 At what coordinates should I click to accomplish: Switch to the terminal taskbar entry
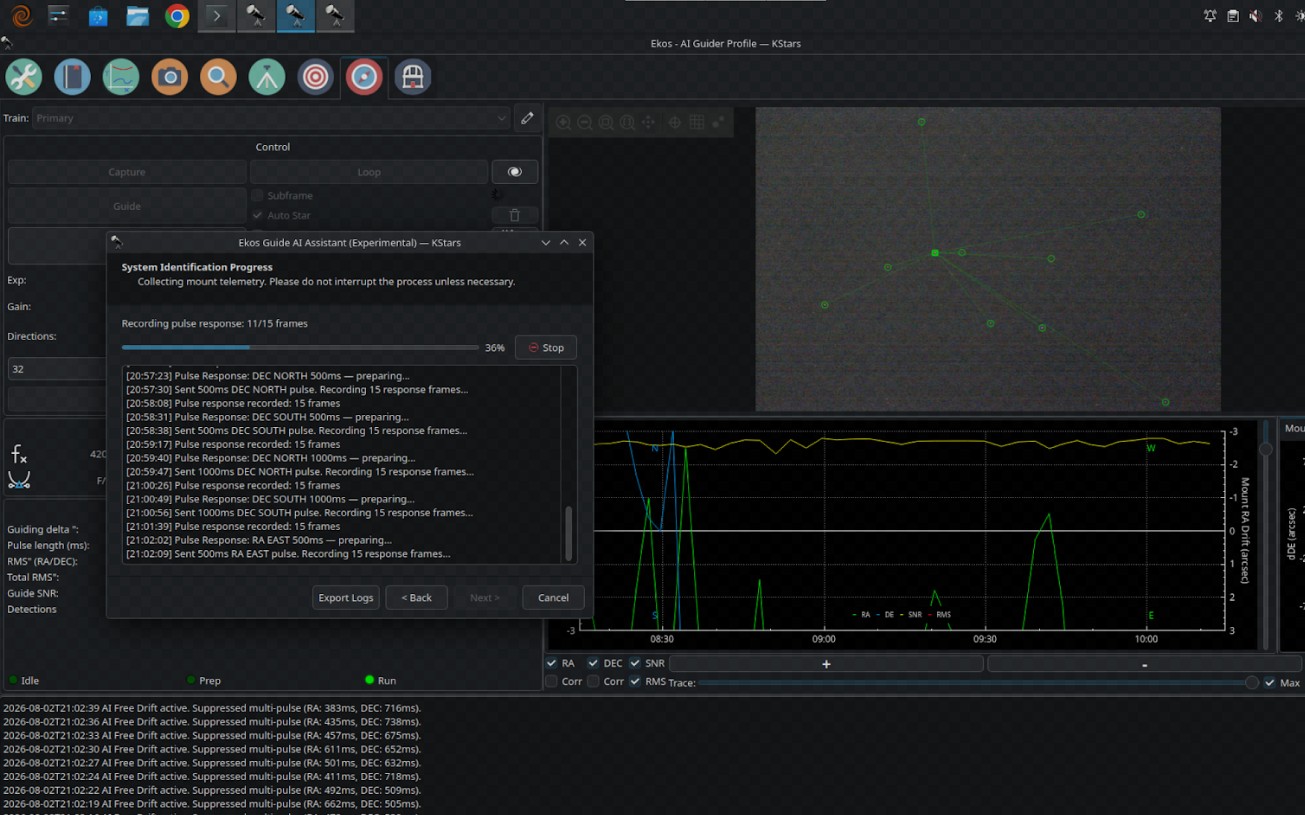click(216, 16)
